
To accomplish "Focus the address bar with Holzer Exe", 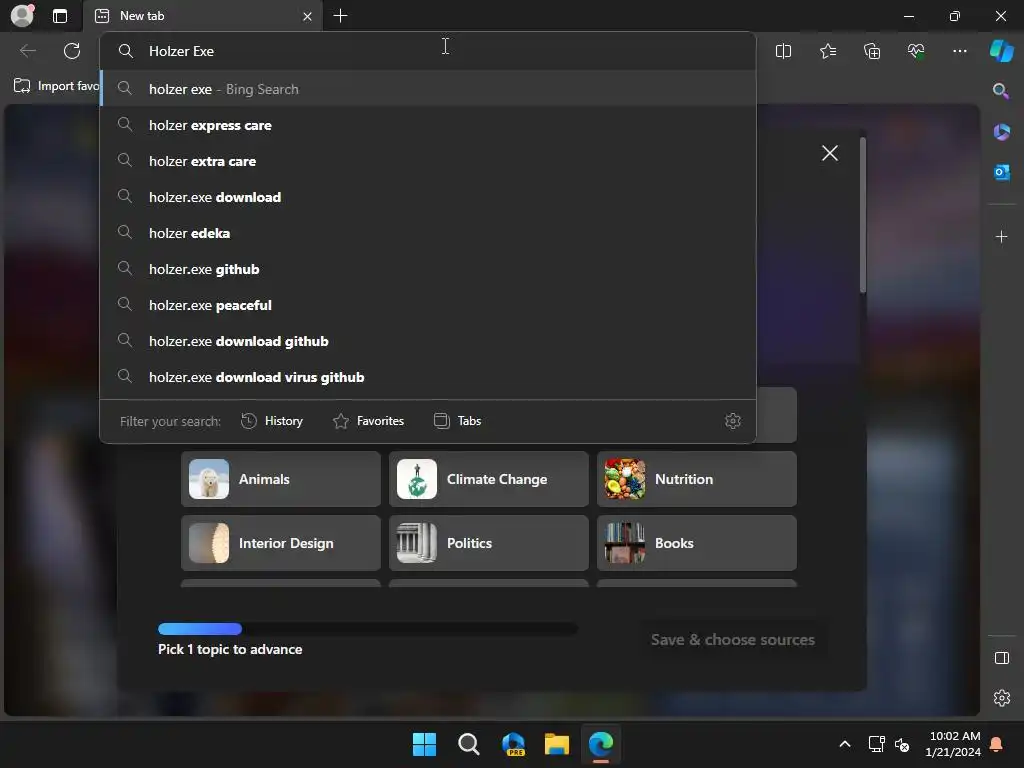I will [428, 51].
